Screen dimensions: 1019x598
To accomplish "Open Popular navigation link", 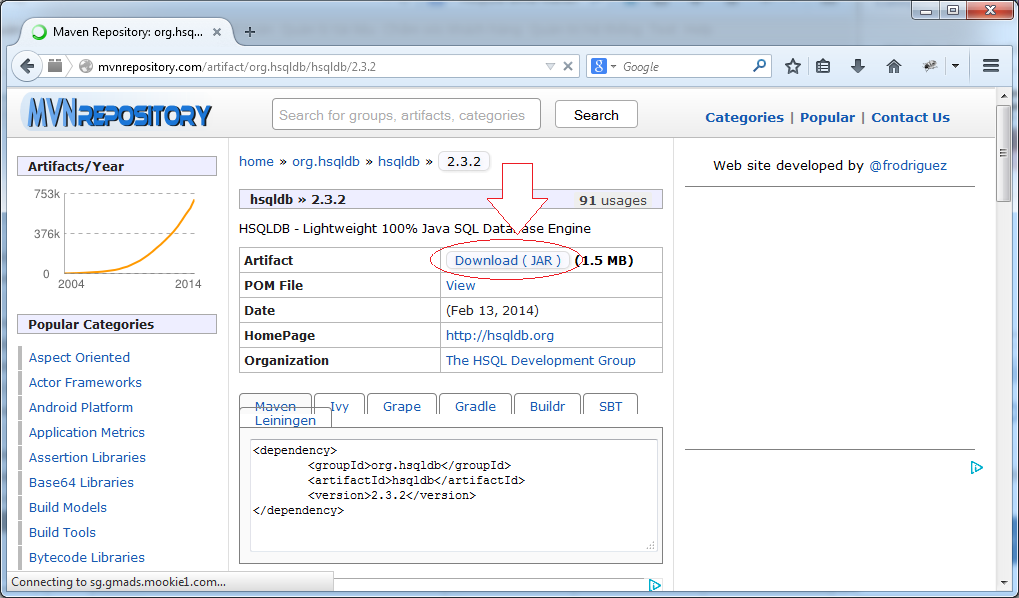I will (827, 118).
